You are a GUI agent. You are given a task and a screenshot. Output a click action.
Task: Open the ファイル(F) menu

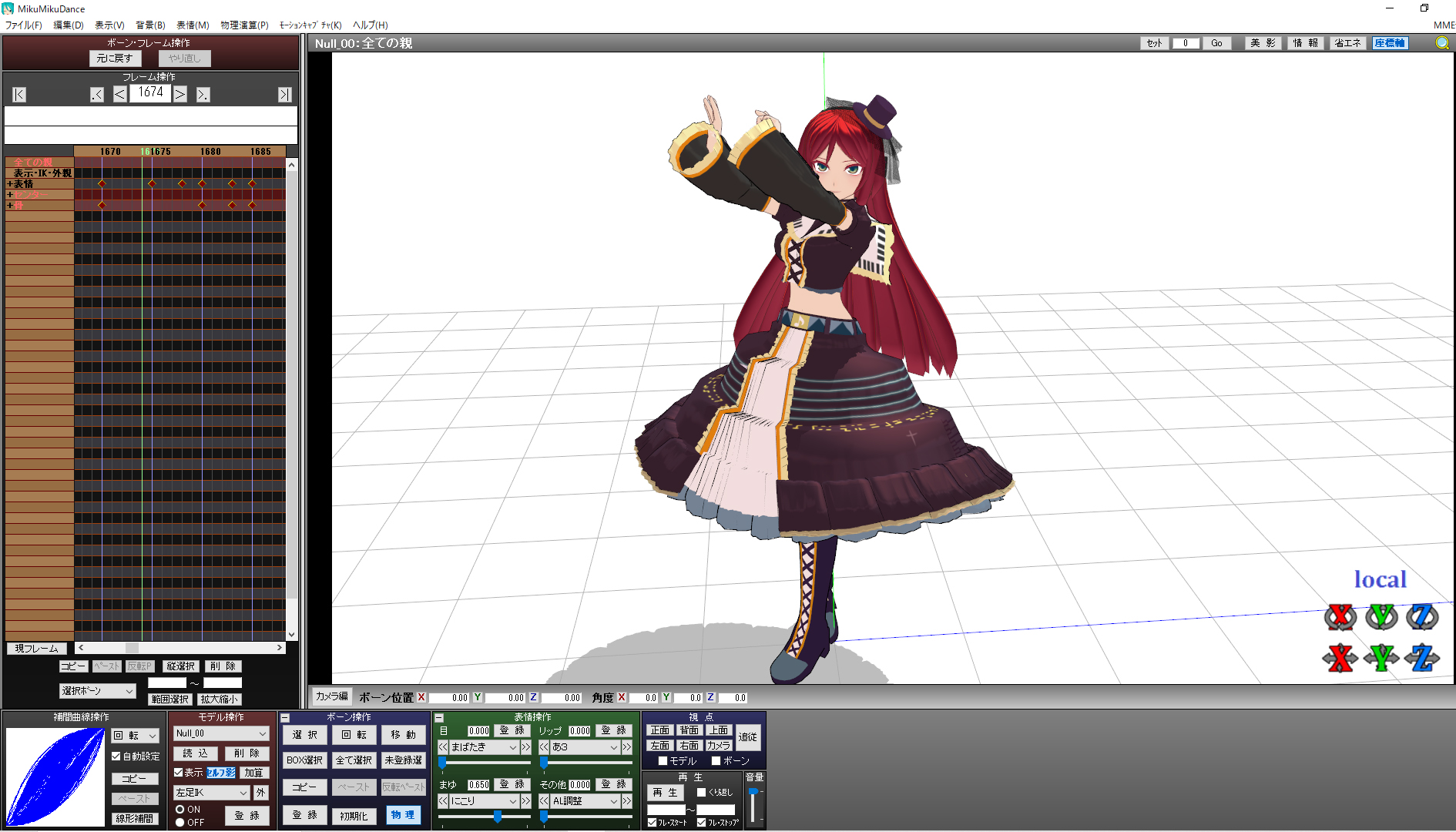[x=24, y=25]
